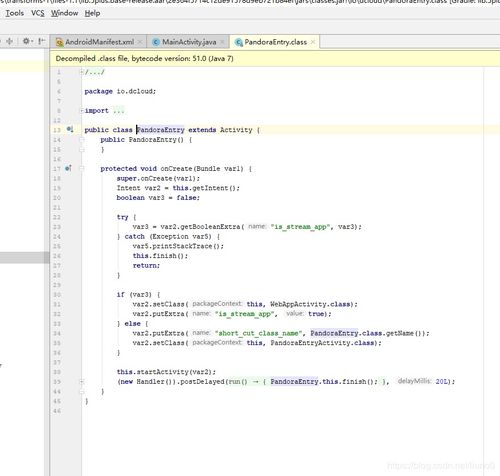Screen dimensions: 500x476
Task: Click 'var5.printStackTrace();' line
Action: (x=178, y=246)
